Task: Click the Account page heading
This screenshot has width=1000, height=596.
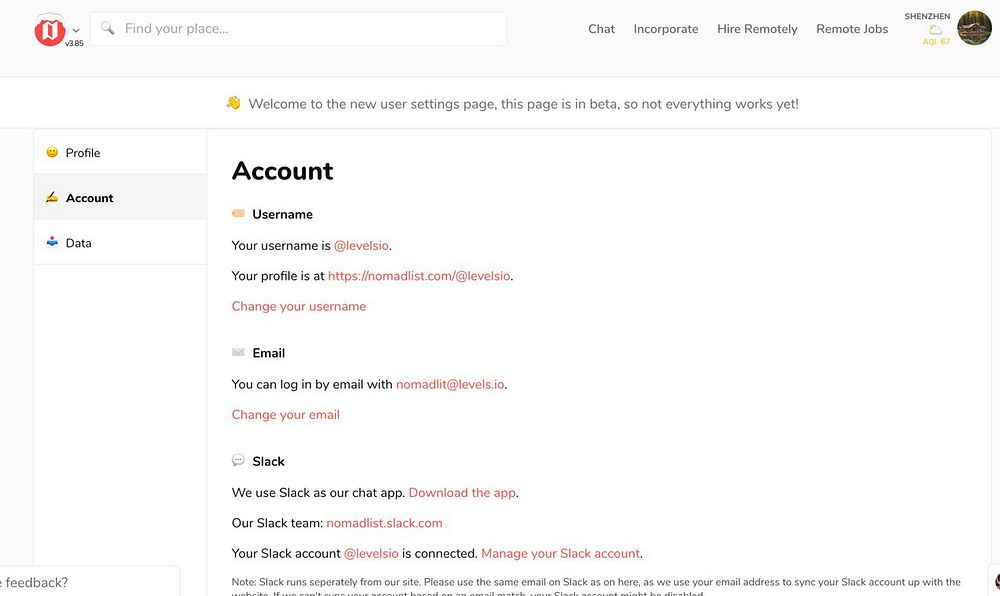Action: click(283, 171)
